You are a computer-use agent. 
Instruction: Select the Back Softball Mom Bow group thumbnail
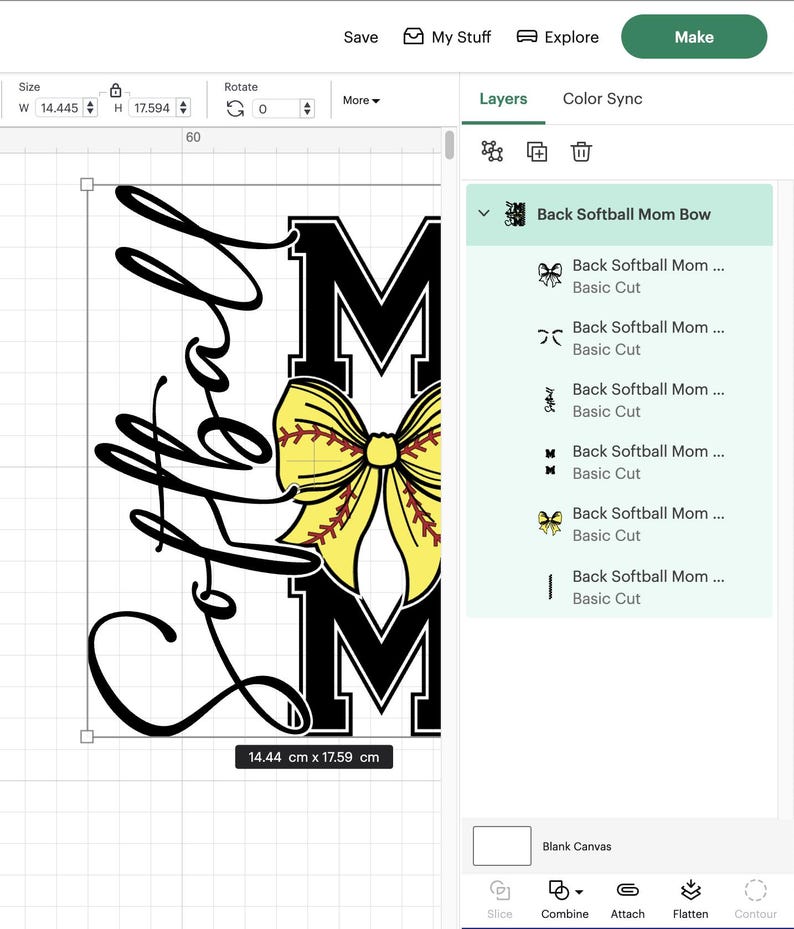pyautogui.click(x=515, y=214)
